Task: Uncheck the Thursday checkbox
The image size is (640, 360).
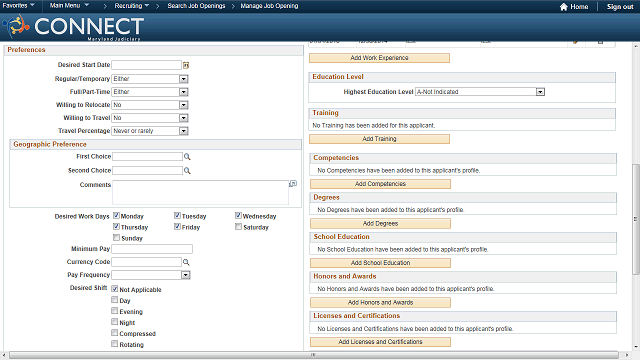Action: point(116,227)
